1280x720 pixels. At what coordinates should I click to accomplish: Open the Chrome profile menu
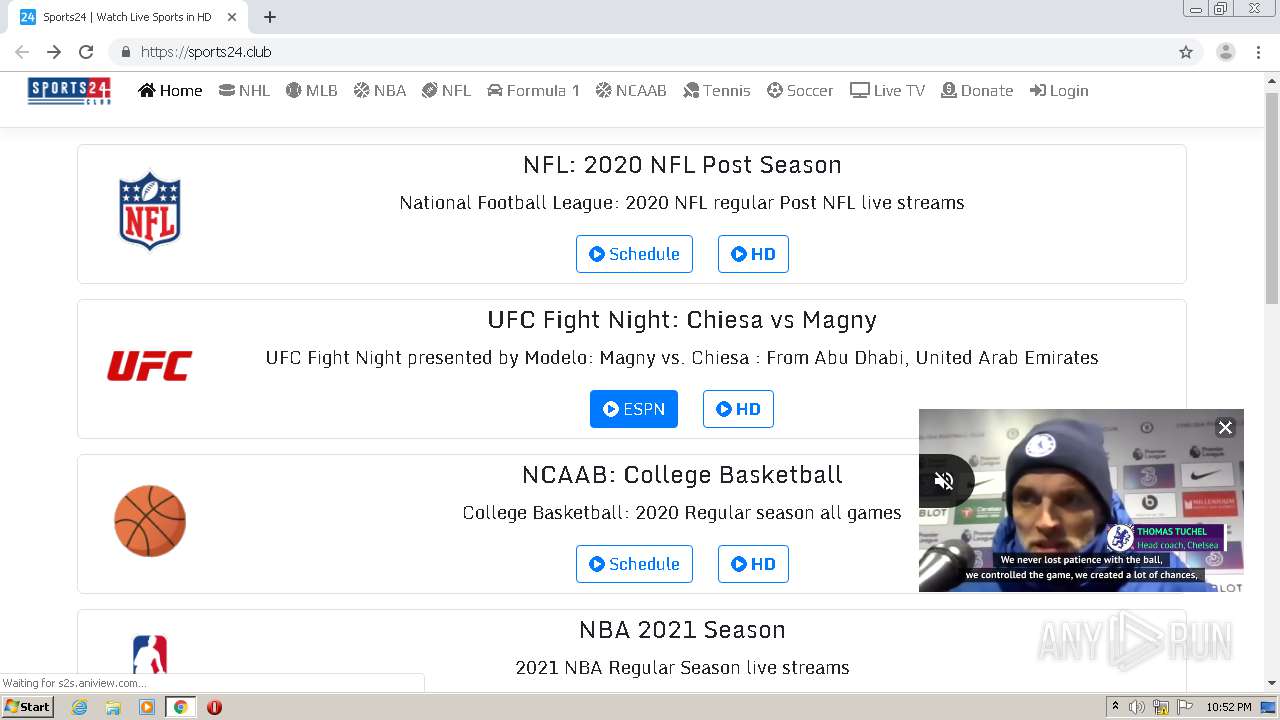click(x=1226, y=52)
